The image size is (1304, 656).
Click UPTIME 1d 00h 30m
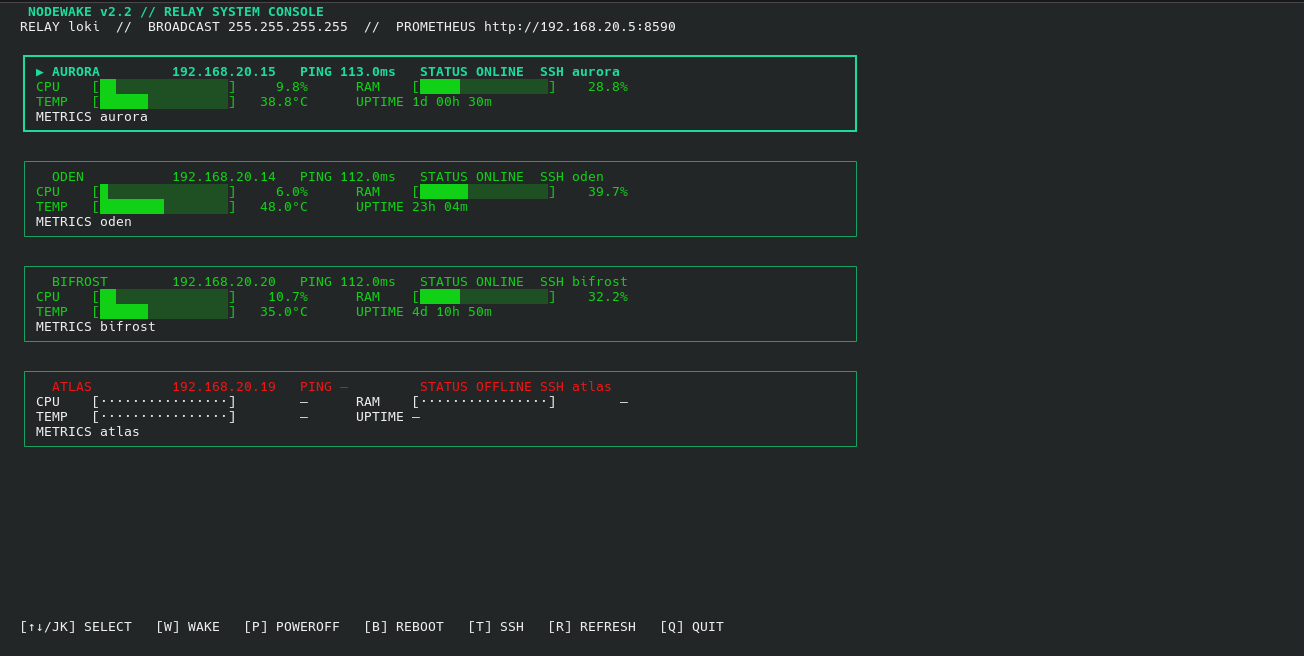pyautogui.click(x=424, y=102)
